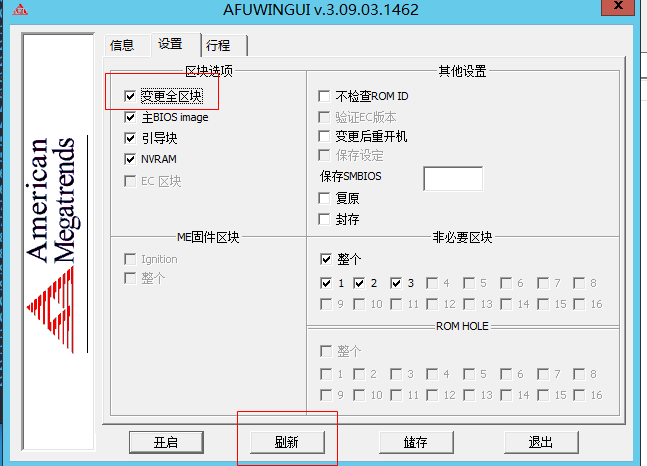Enable 变更后重开机 checkbox
This screenshot has width=647, height=466.
pyautogui.click(x=324, y=136)
